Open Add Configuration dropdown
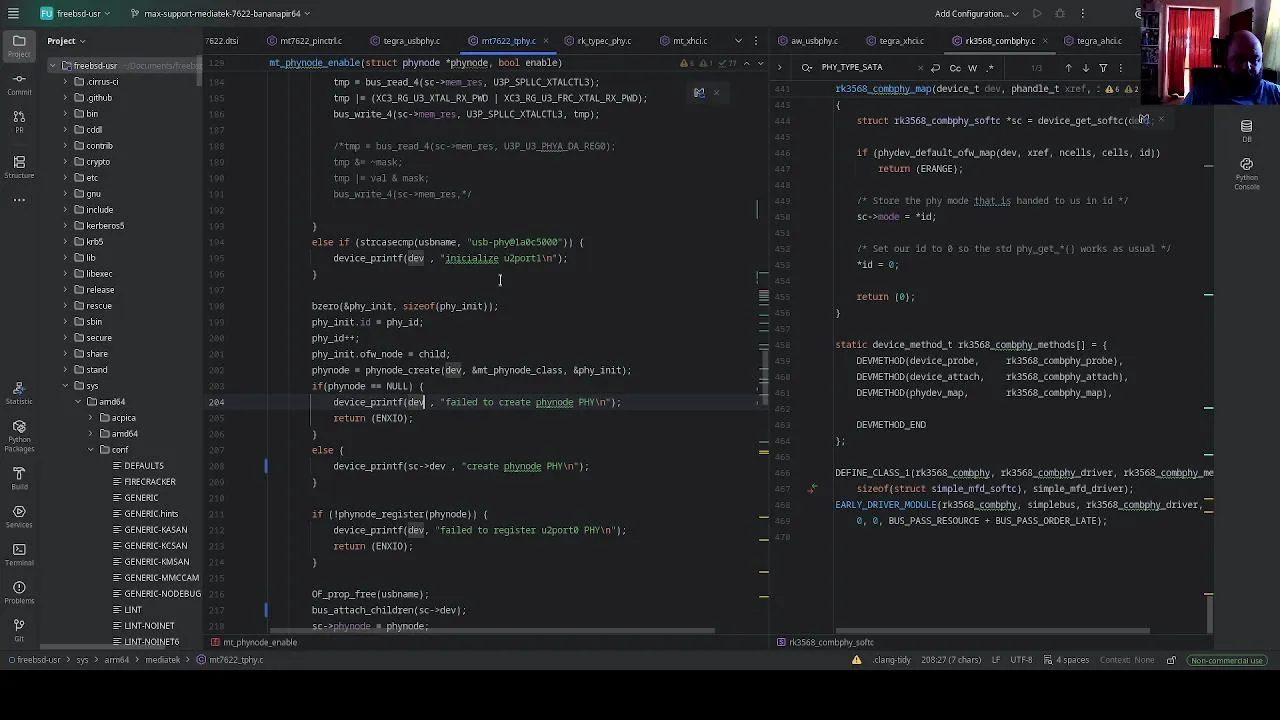Viewport: 1280px width, 720px height. click(977, 14)
